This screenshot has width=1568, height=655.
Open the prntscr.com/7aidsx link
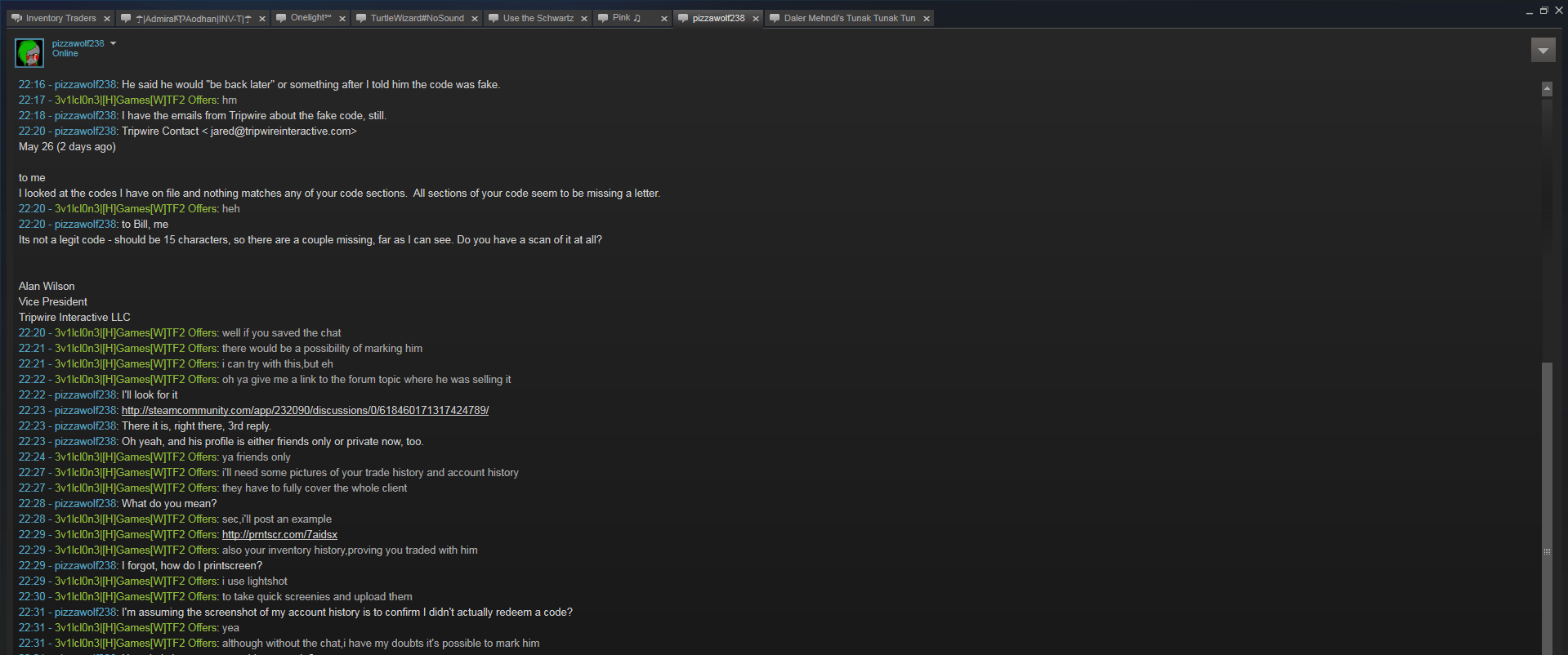pyautogui.click(x=279, y=535)
